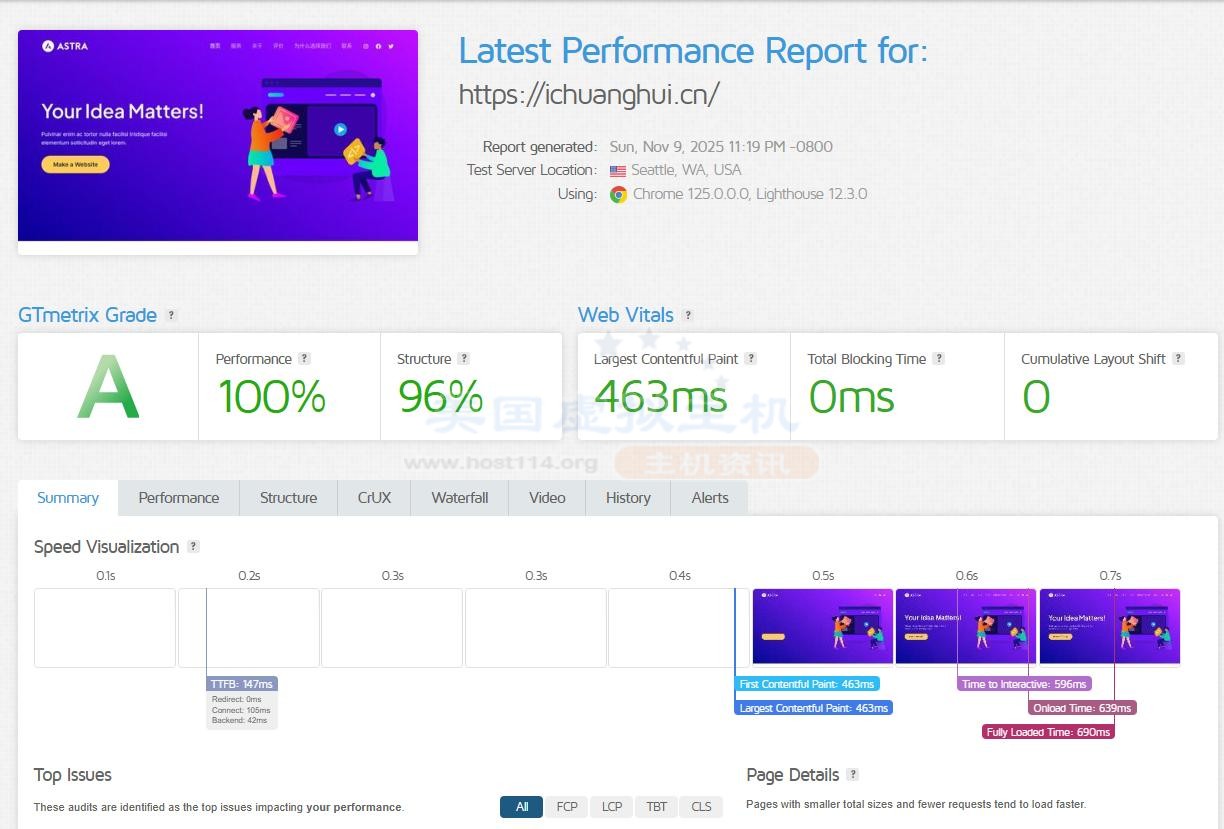The width and height of the screenshot is (1224, 829).
Task: Click the 0.7s filmstrip frame
Action: tap(1110, 626)
